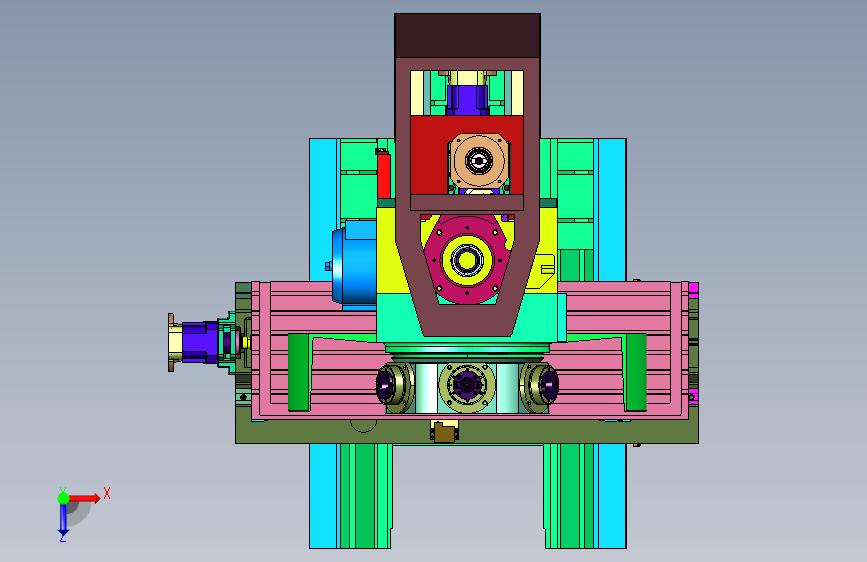Select the right dark green bracket
Screen dimensions: 867x562
point(635,372)
